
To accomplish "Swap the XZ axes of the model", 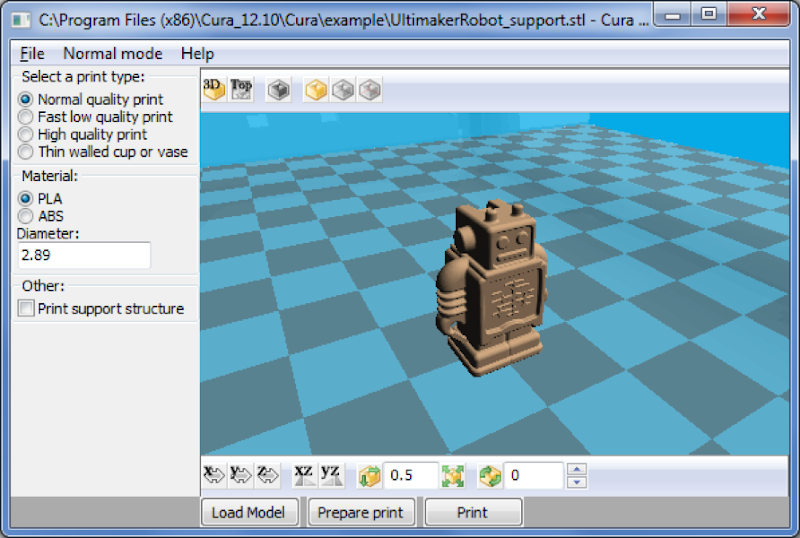I will coord(304,475).
